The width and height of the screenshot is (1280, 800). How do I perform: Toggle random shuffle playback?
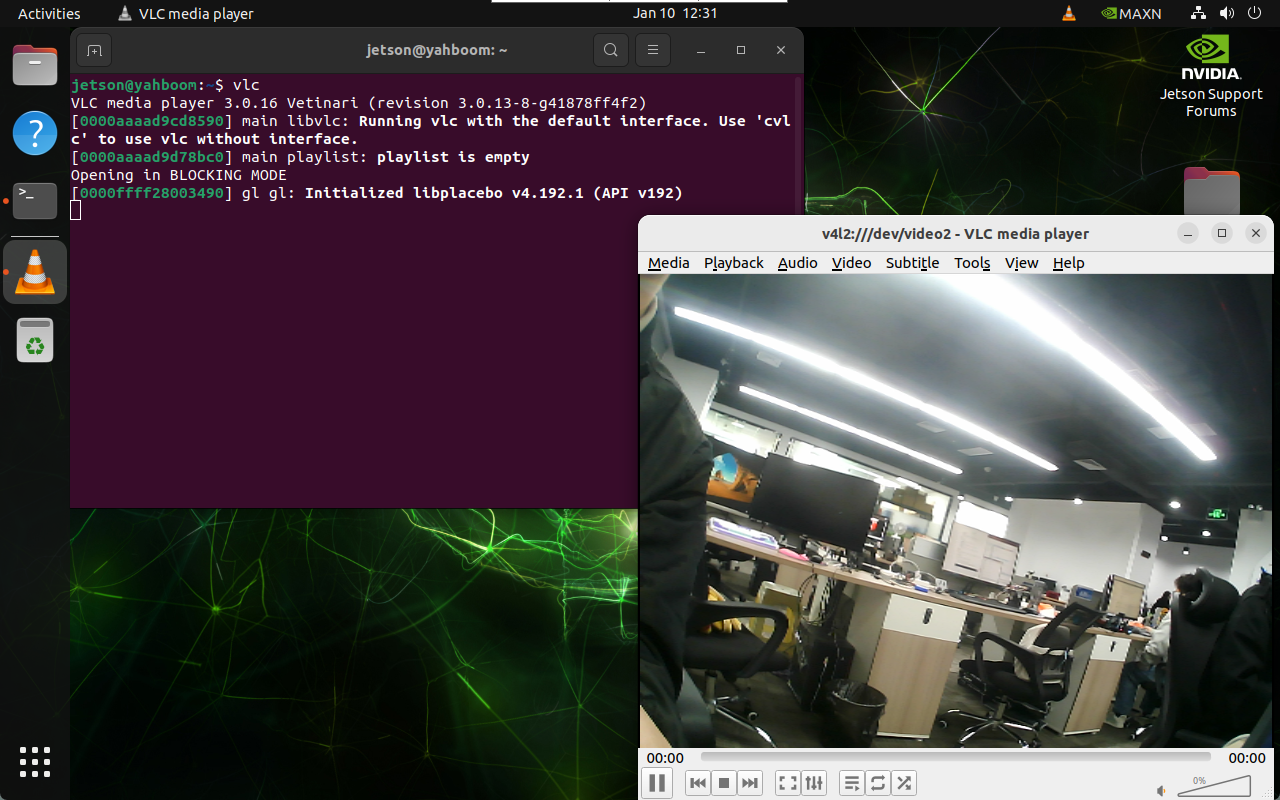(903, 783)
